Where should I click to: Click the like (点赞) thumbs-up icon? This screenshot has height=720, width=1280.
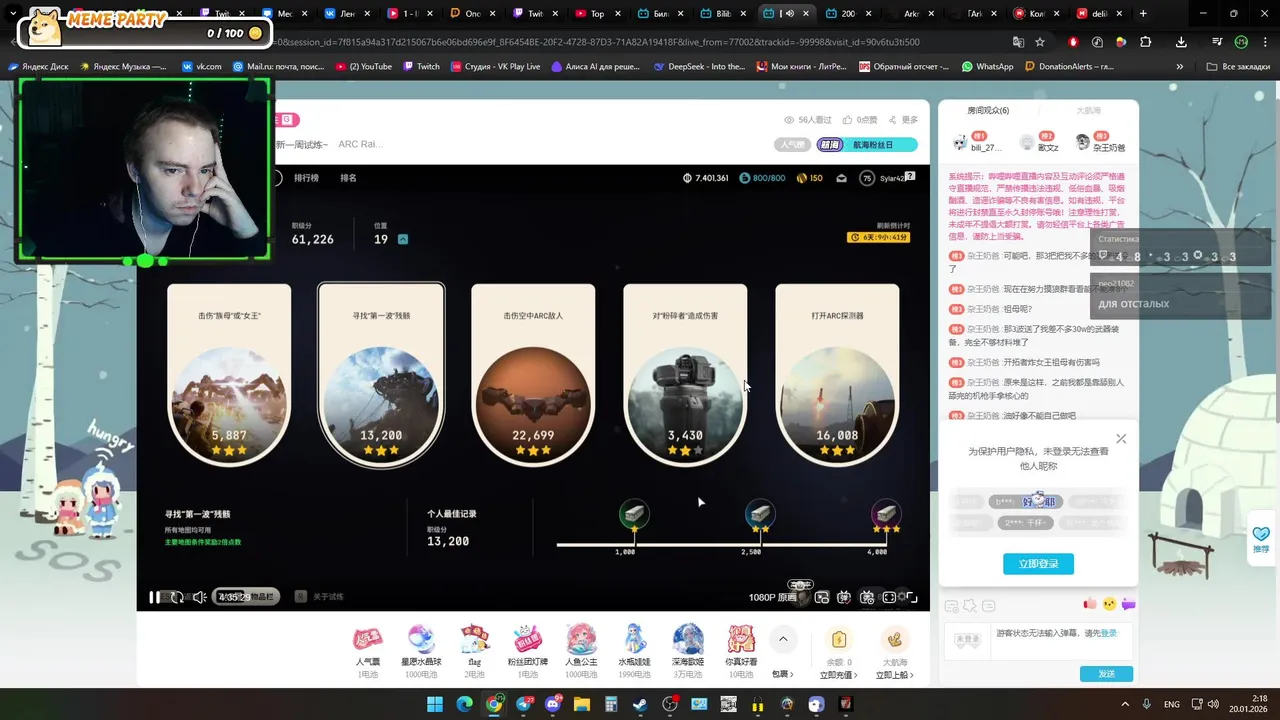coord(848,120)
